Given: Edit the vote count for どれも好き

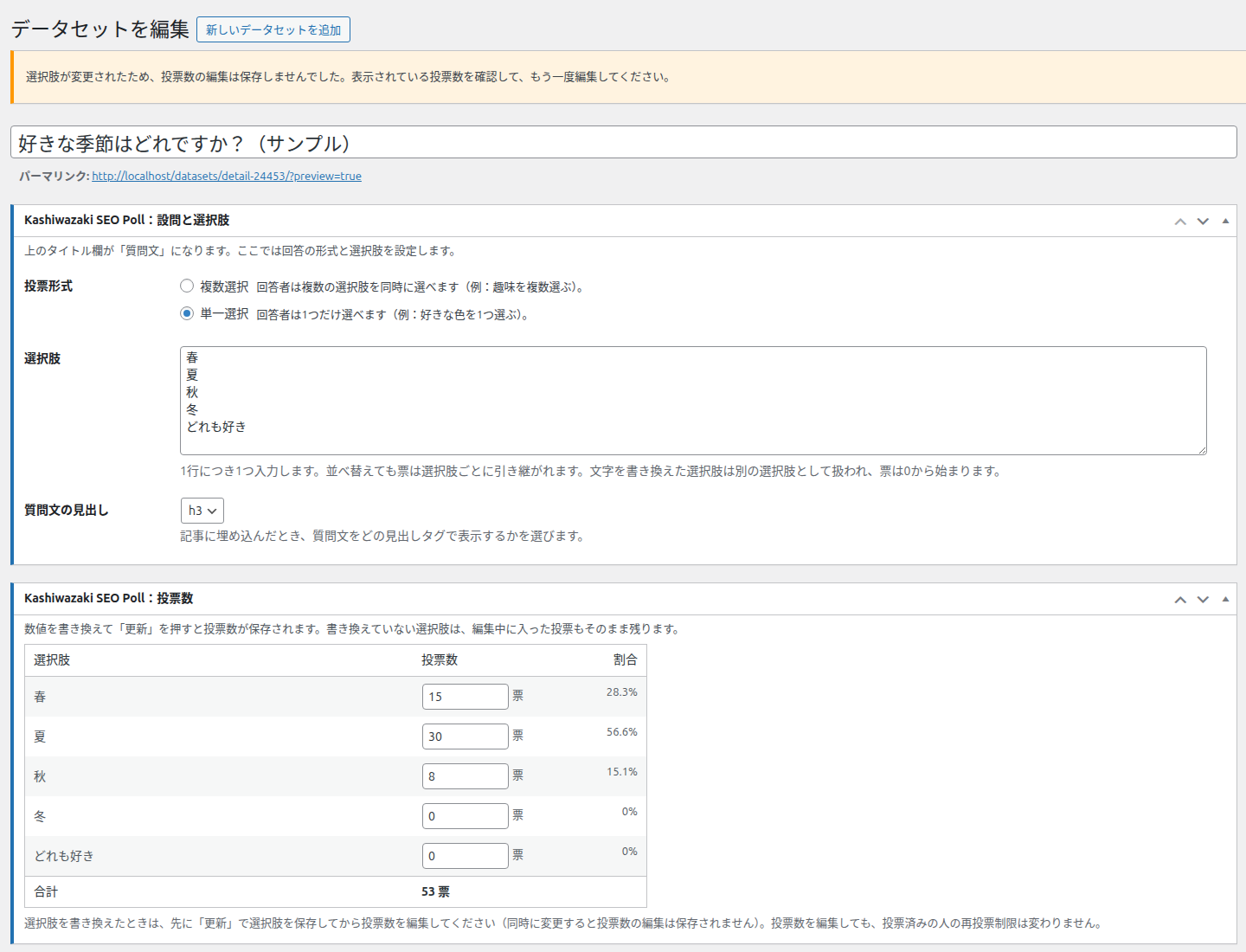Looking at the screenshot, I should (x=466, y=856).
